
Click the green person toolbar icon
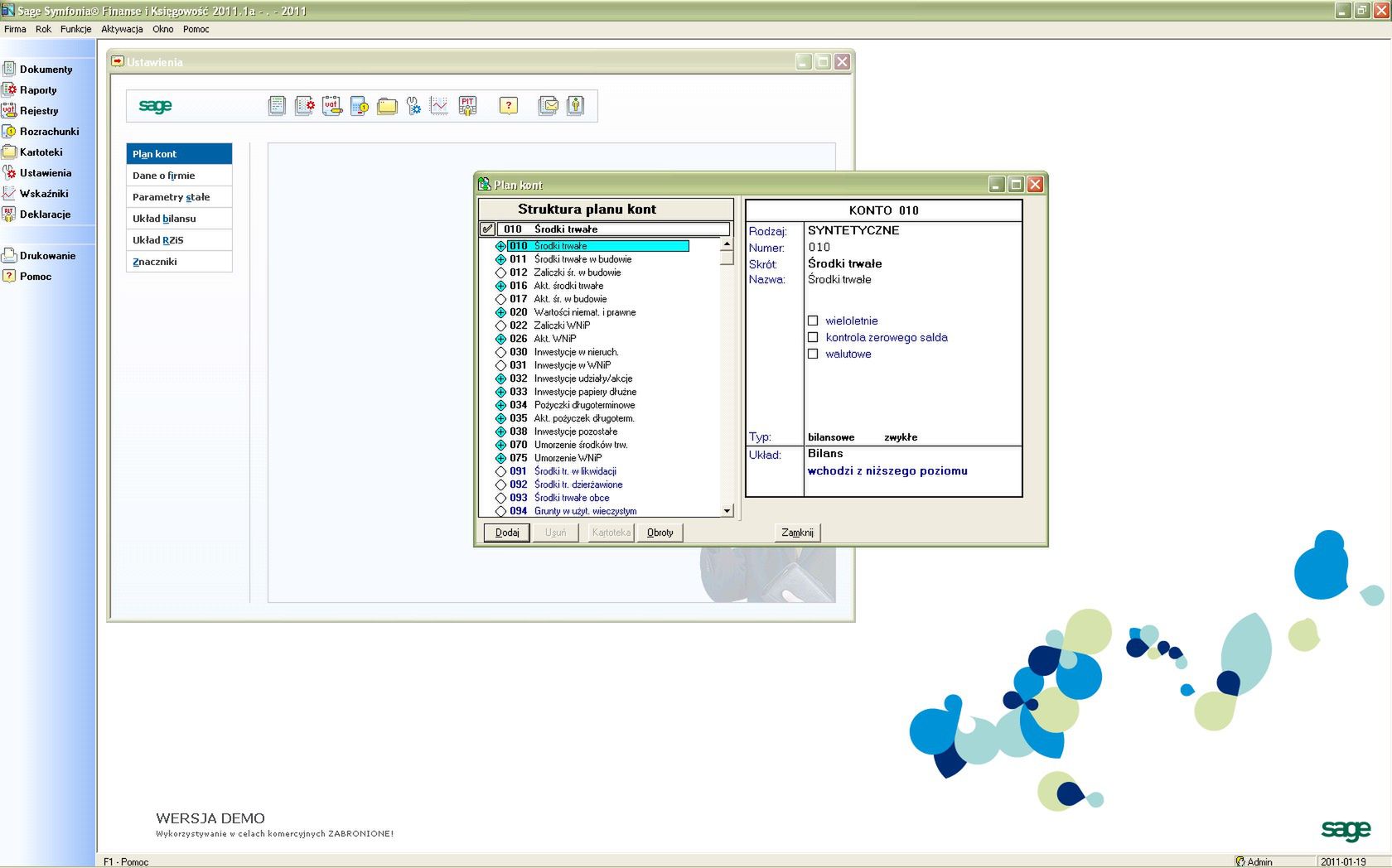tap(575, 106)
